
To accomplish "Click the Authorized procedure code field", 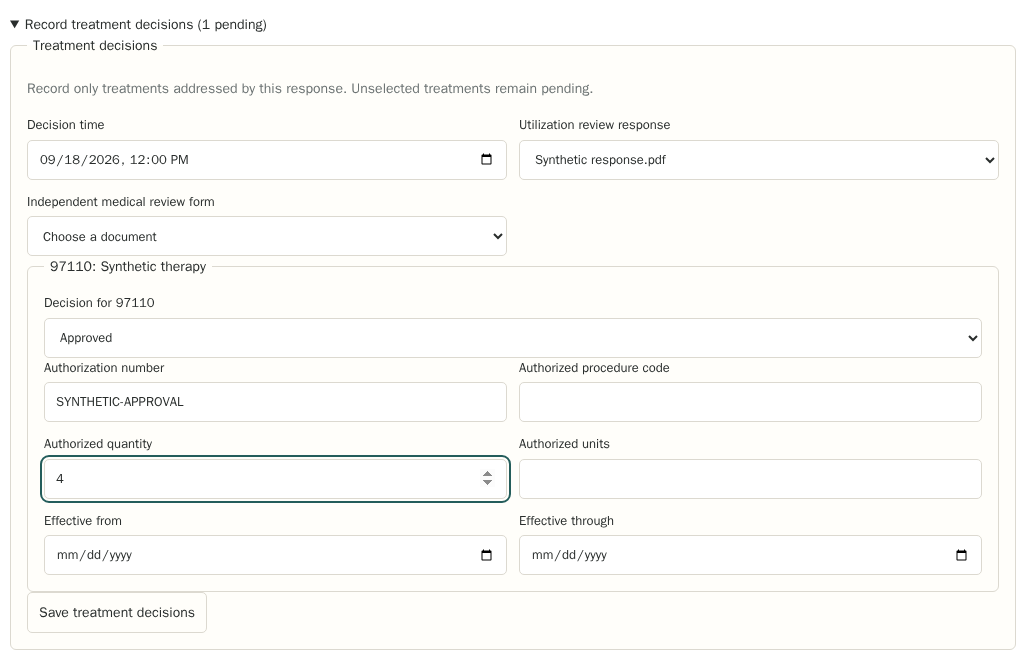I will 750,402.
